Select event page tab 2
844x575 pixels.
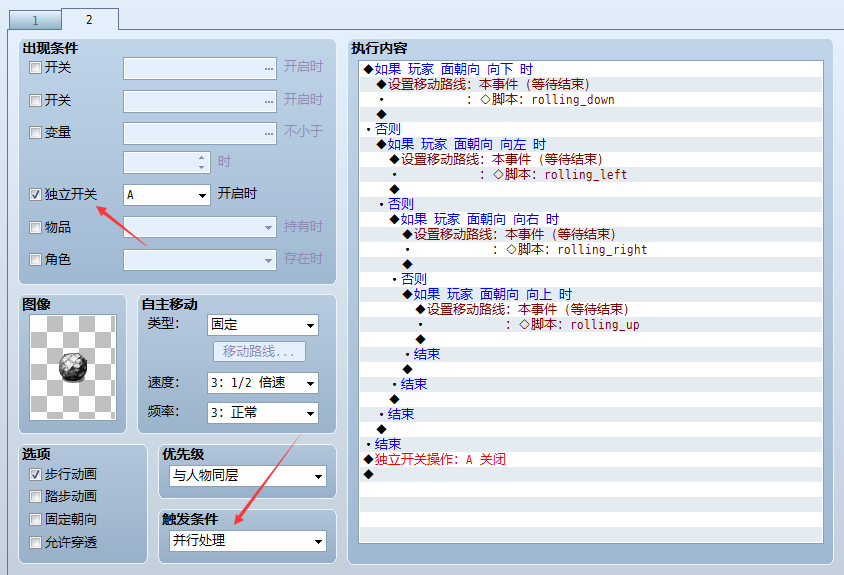click(89, 19)
